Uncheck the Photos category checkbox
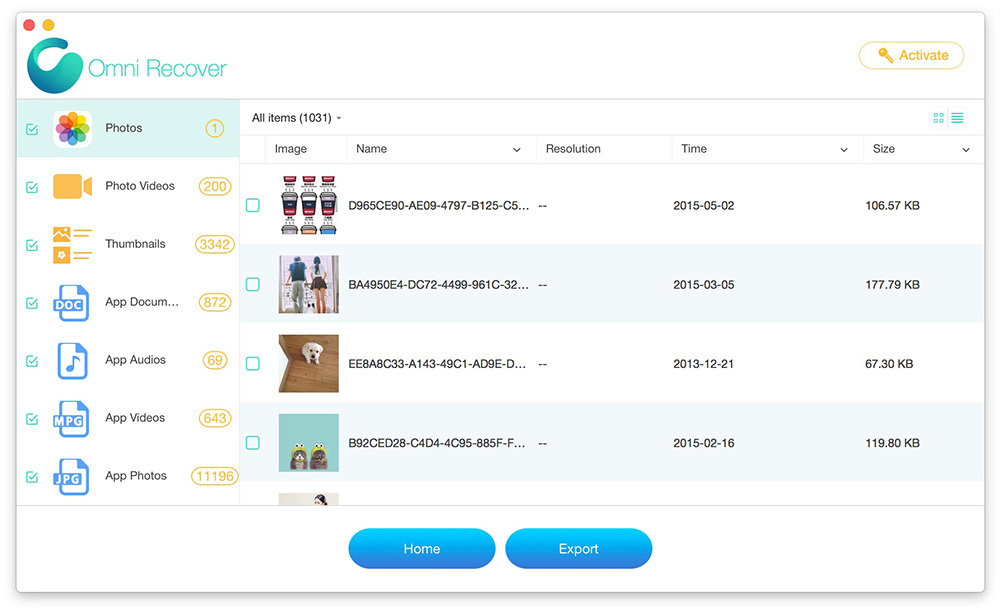 tap(32, 130)
